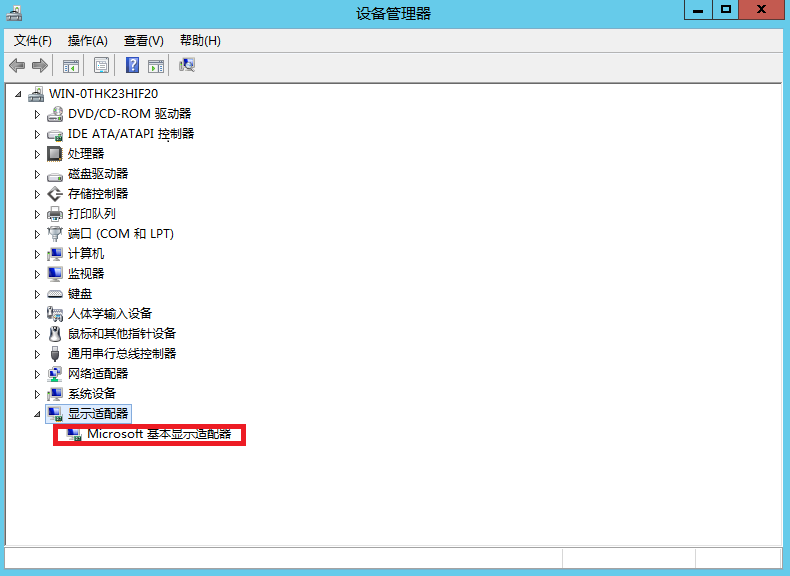
Task: Expand the 网络适配器 node arrow
Action: tap(37, 374)
